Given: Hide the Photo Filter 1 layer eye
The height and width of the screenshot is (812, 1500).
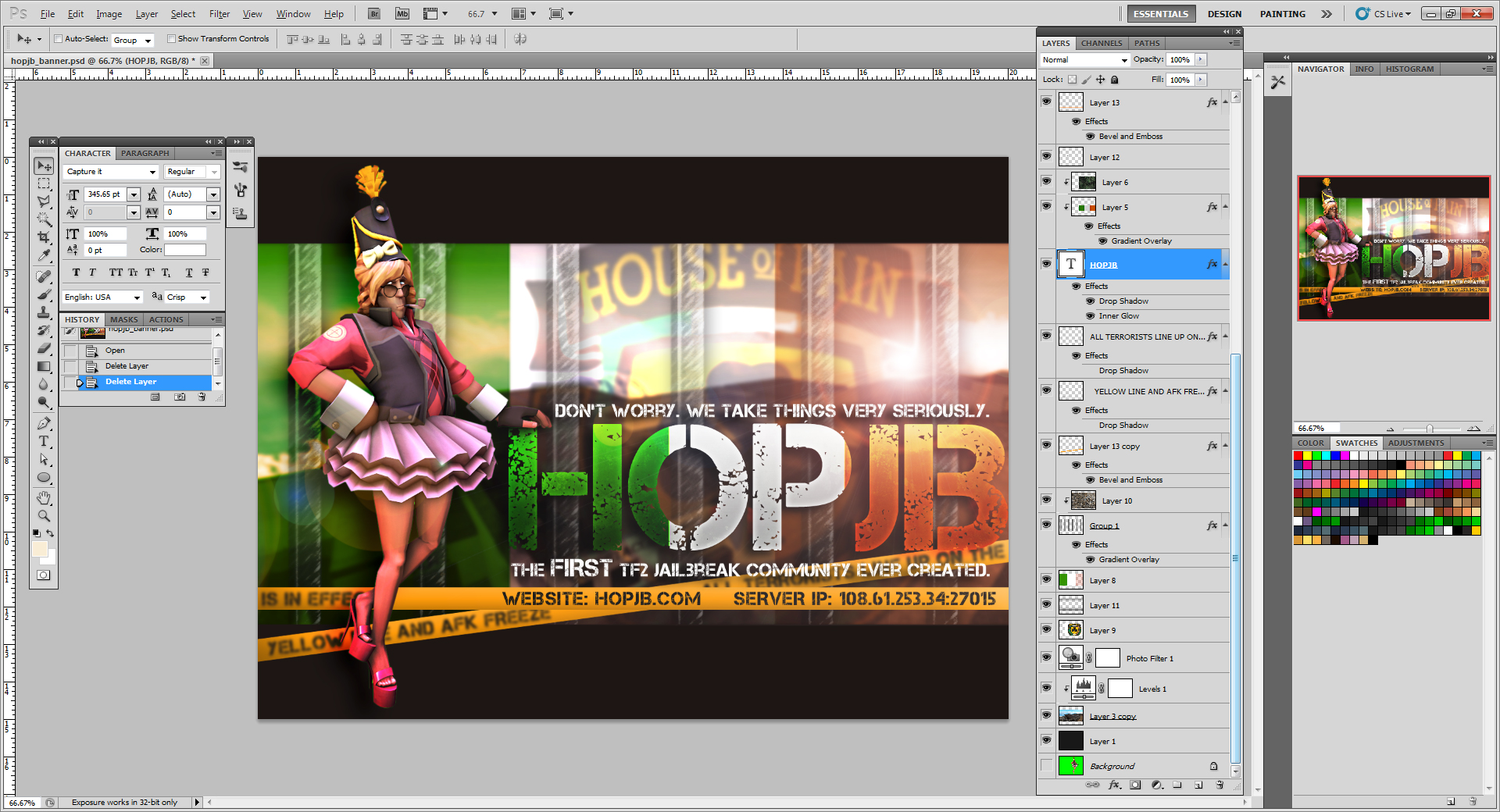Looking at the screenshot, I should pos(1046,657).
